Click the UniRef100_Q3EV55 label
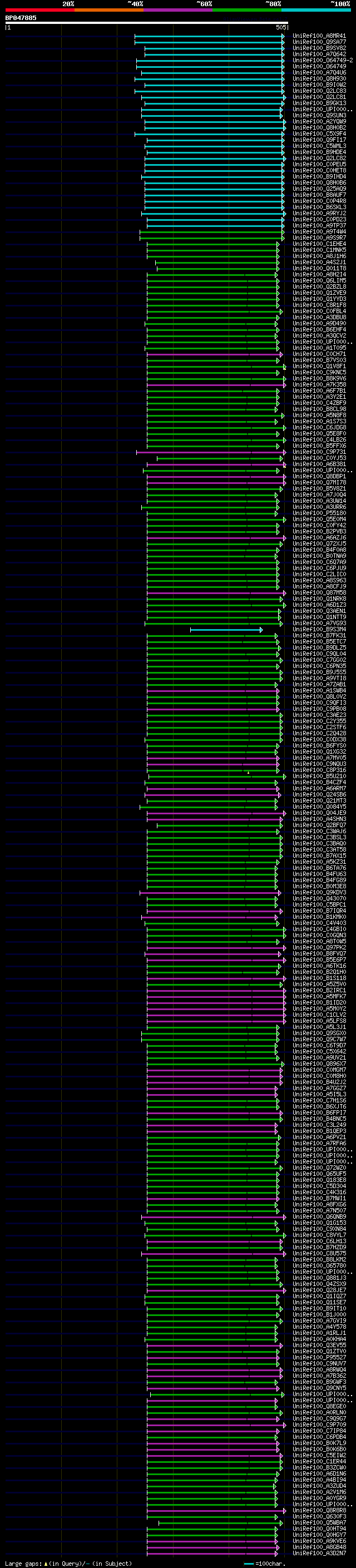356x1568 pixels. pos(319,1344)
